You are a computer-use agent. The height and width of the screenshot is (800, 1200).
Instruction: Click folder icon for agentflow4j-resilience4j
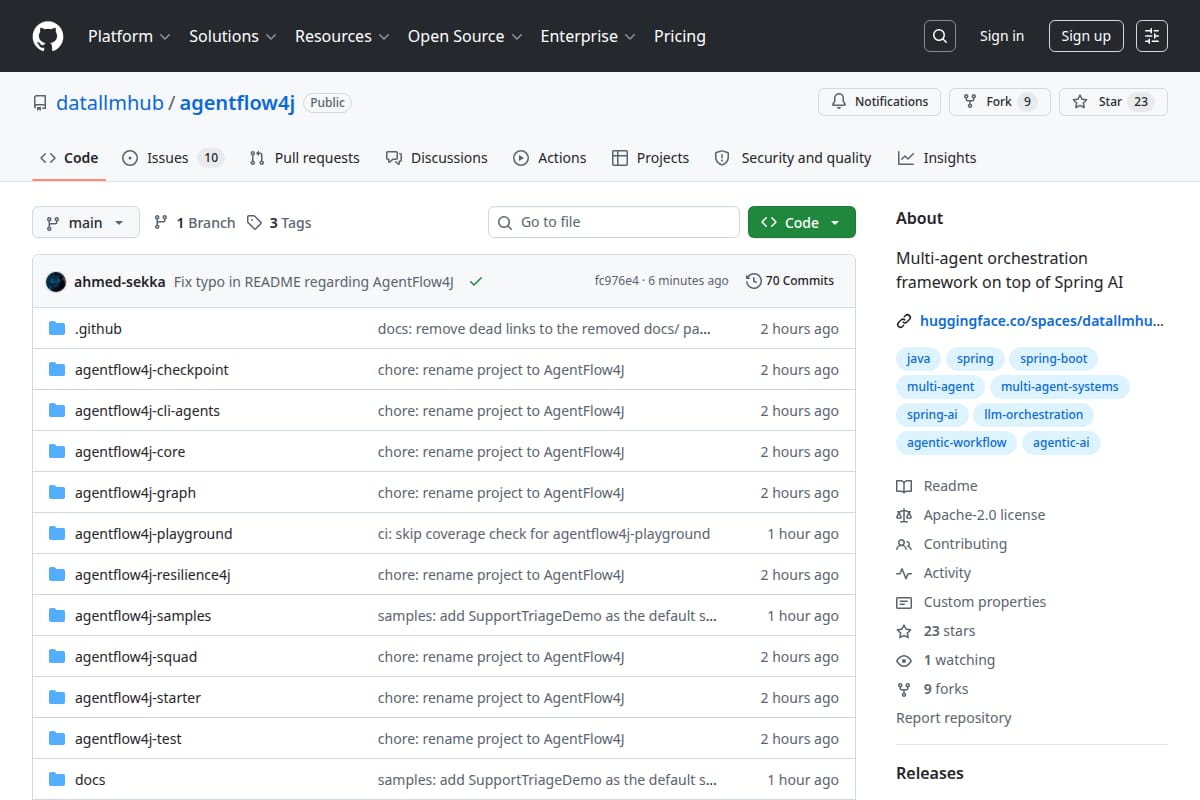click(x=57, y=574)
